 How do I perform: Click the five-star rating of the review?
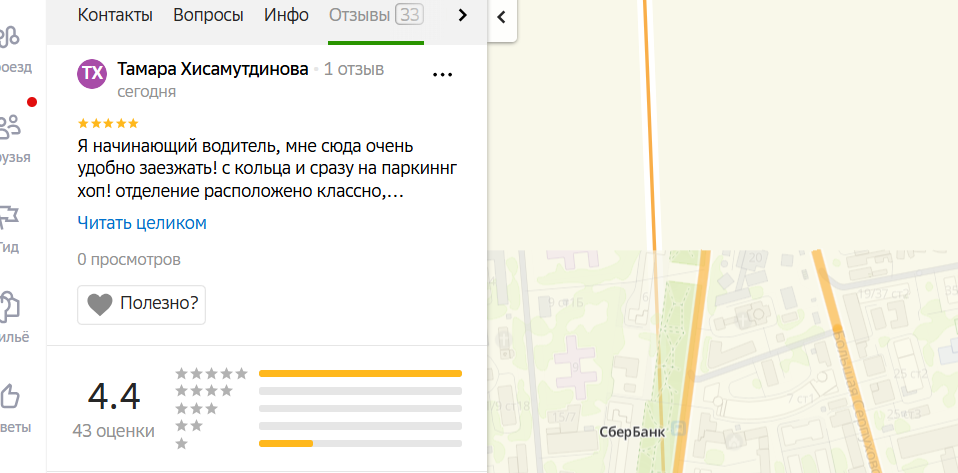pyautogui.click(x=108, y=123)
